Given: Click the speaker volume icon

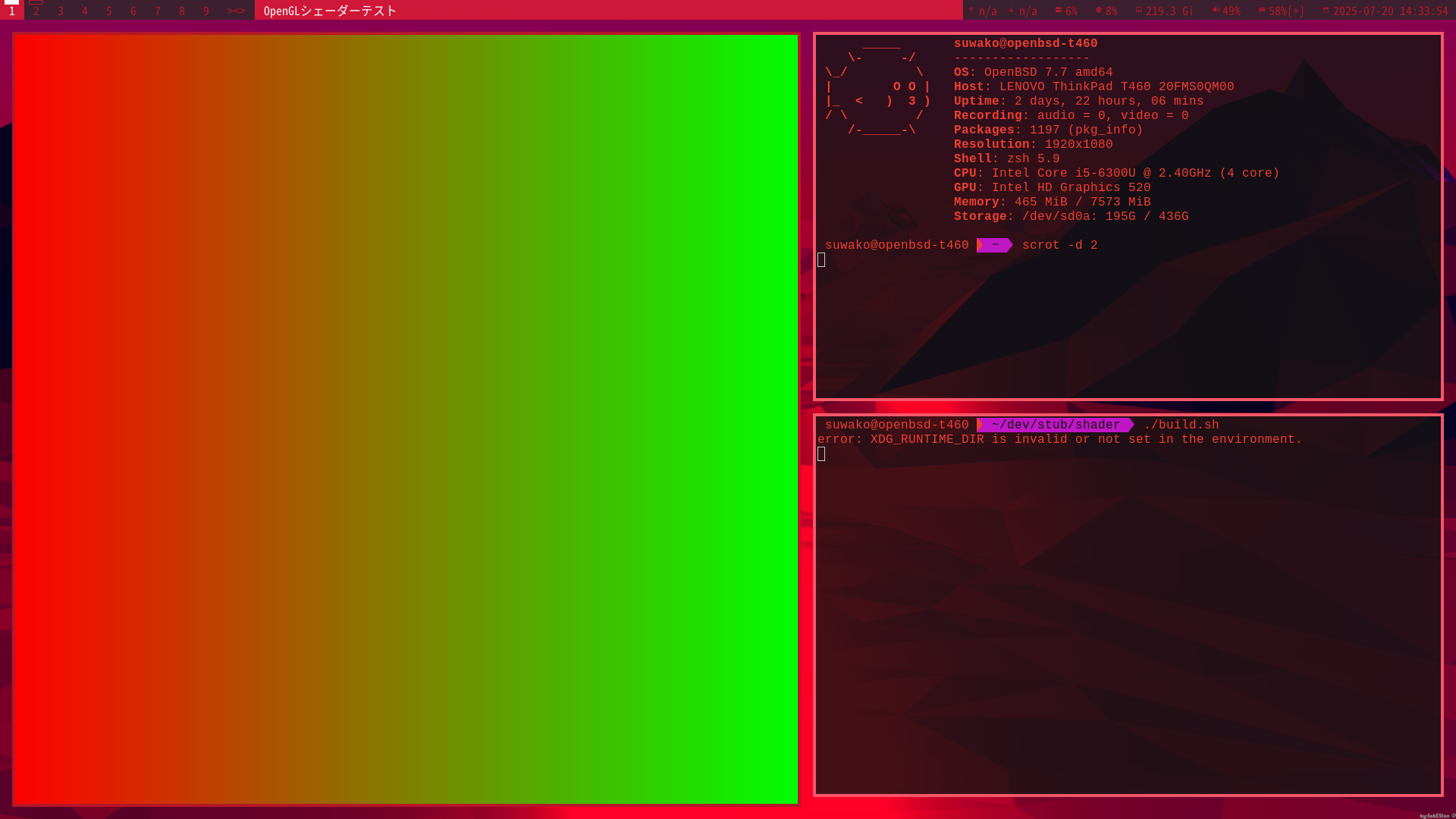Looking at the screenshot, I should click(1216, 10).
